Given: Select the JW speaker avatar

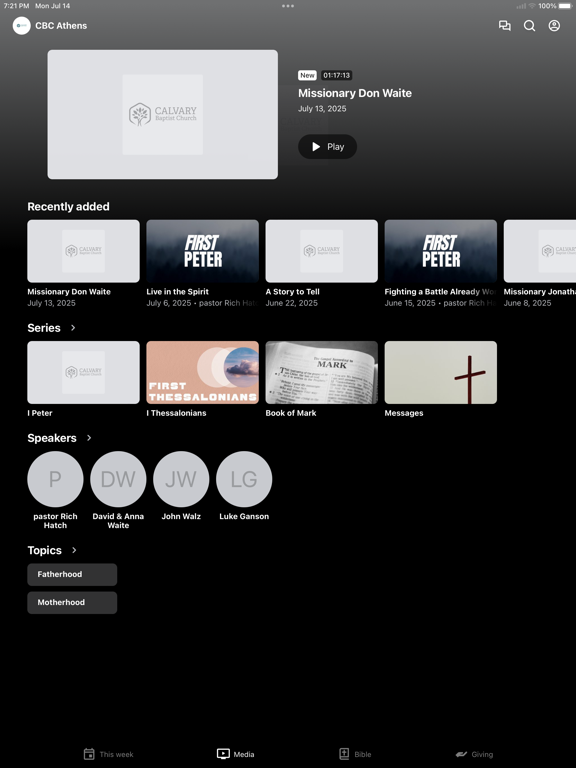Looking at the screenshot, I should 181,479.
